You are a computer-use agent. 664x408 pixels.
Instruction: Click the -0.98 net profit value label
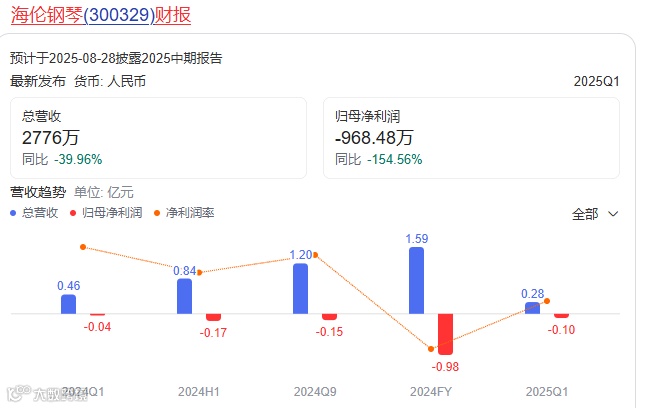(x=445, y=367)
